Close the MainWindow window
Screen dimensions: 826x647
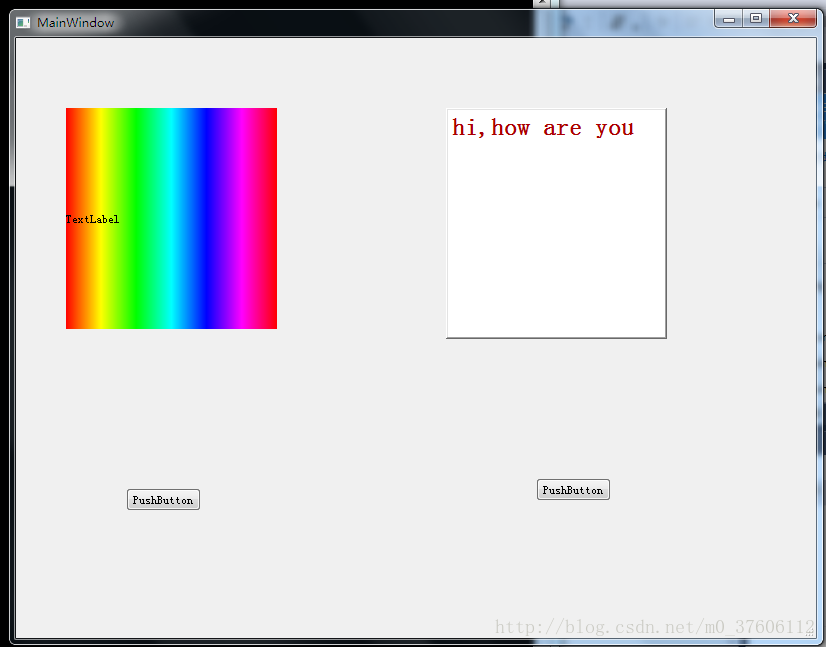(793, 19)
